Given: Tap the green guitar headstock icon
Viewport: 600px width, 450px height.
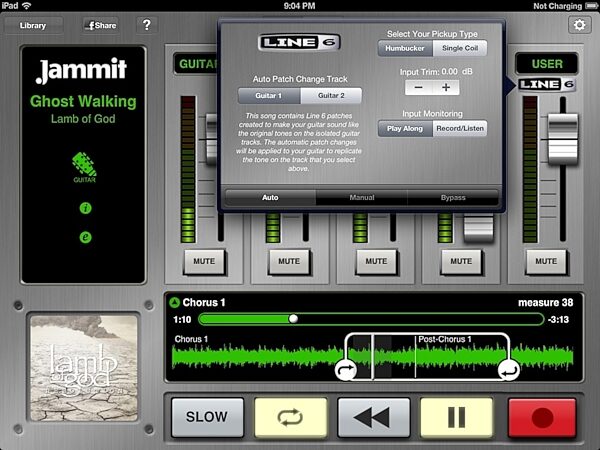Looking at the screenshot, I should (84, 168).
